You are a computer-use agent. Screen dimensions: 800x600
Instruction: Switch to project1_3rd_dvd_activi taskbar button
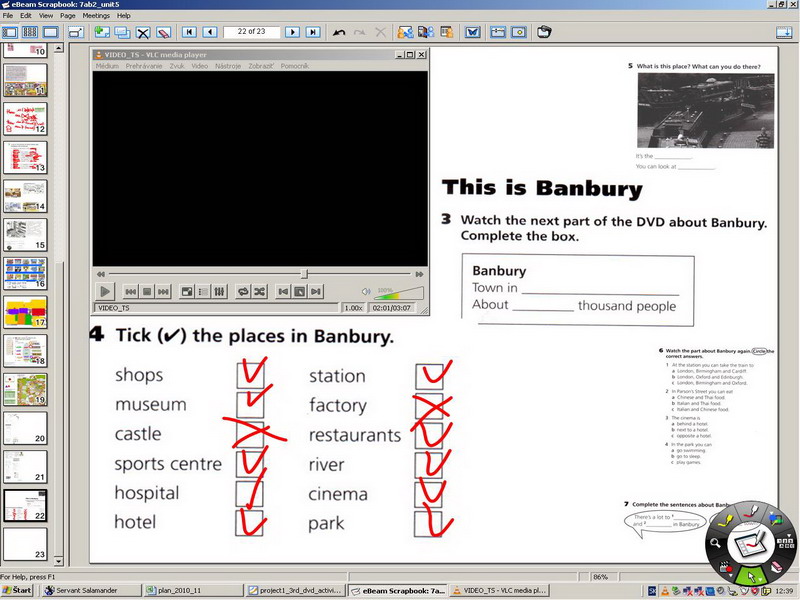[x=294, y=590]
